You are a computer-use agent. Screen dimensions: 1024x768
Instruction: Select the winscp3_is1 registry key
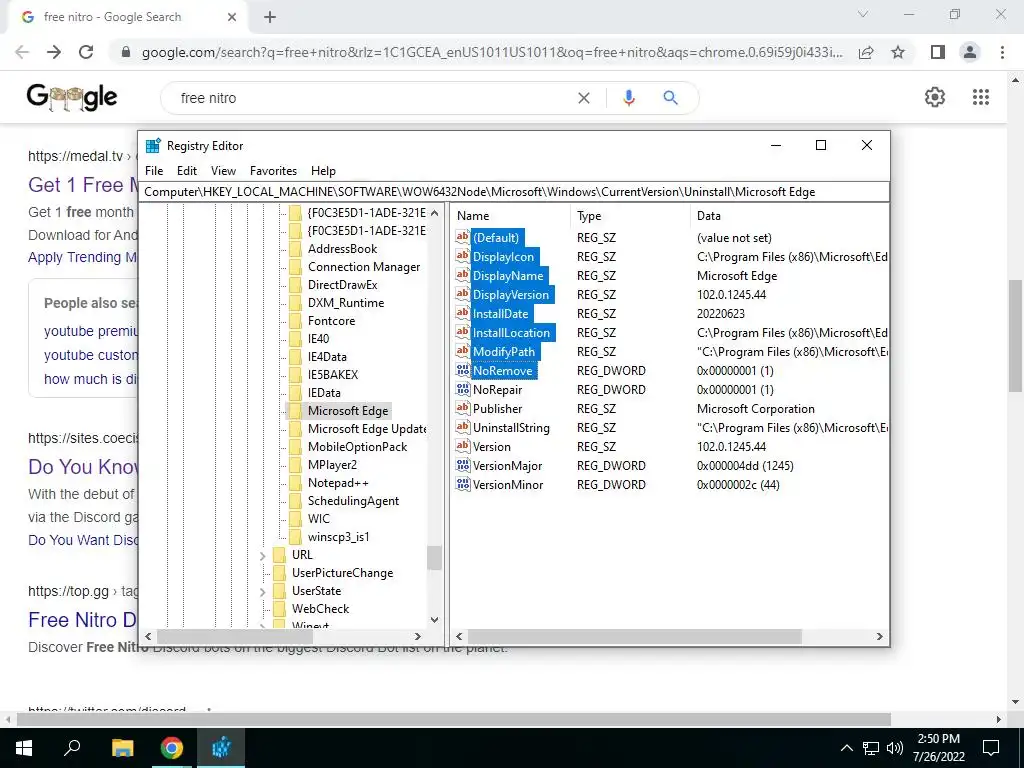point(338,537)
